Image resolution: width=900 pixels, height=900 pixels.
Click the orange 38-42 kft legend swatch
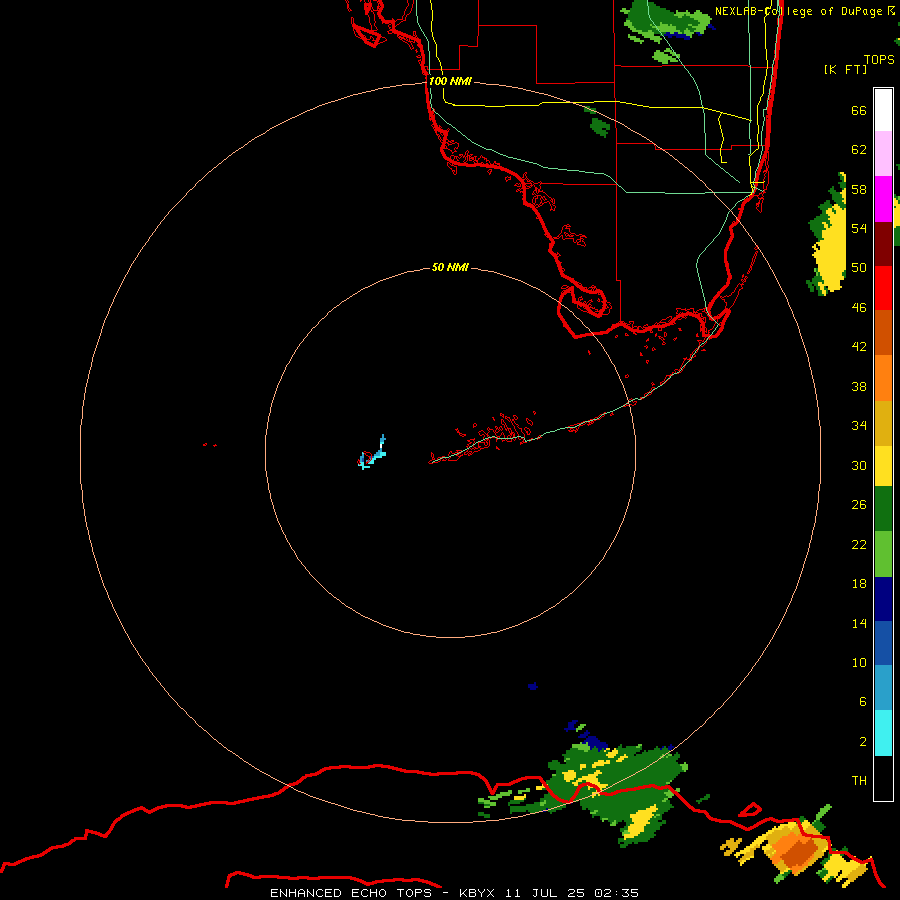(x=883, y=378)
